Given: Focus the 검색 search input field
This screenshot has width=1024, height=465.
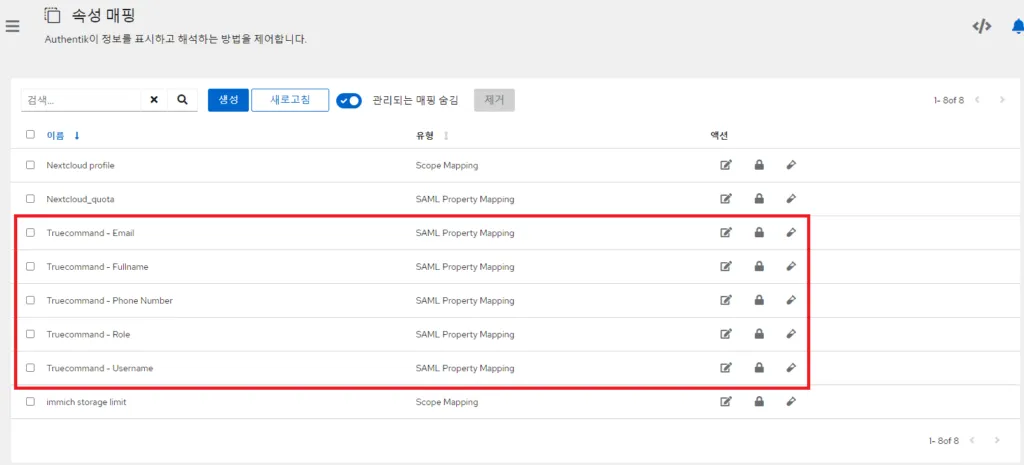Looking at the screenshot, I should [x=80, y=100].
